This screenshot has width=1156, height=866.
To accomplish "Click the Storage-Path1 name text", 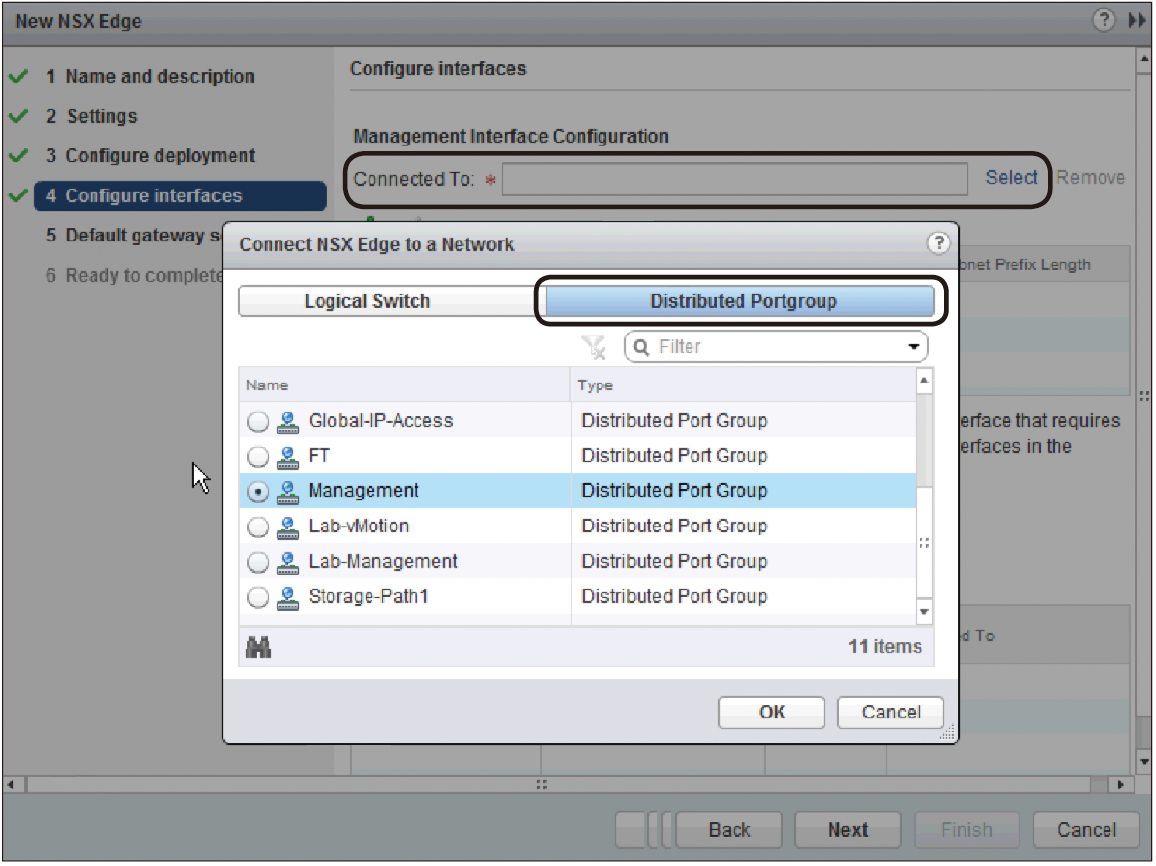I will coord(368,596).
